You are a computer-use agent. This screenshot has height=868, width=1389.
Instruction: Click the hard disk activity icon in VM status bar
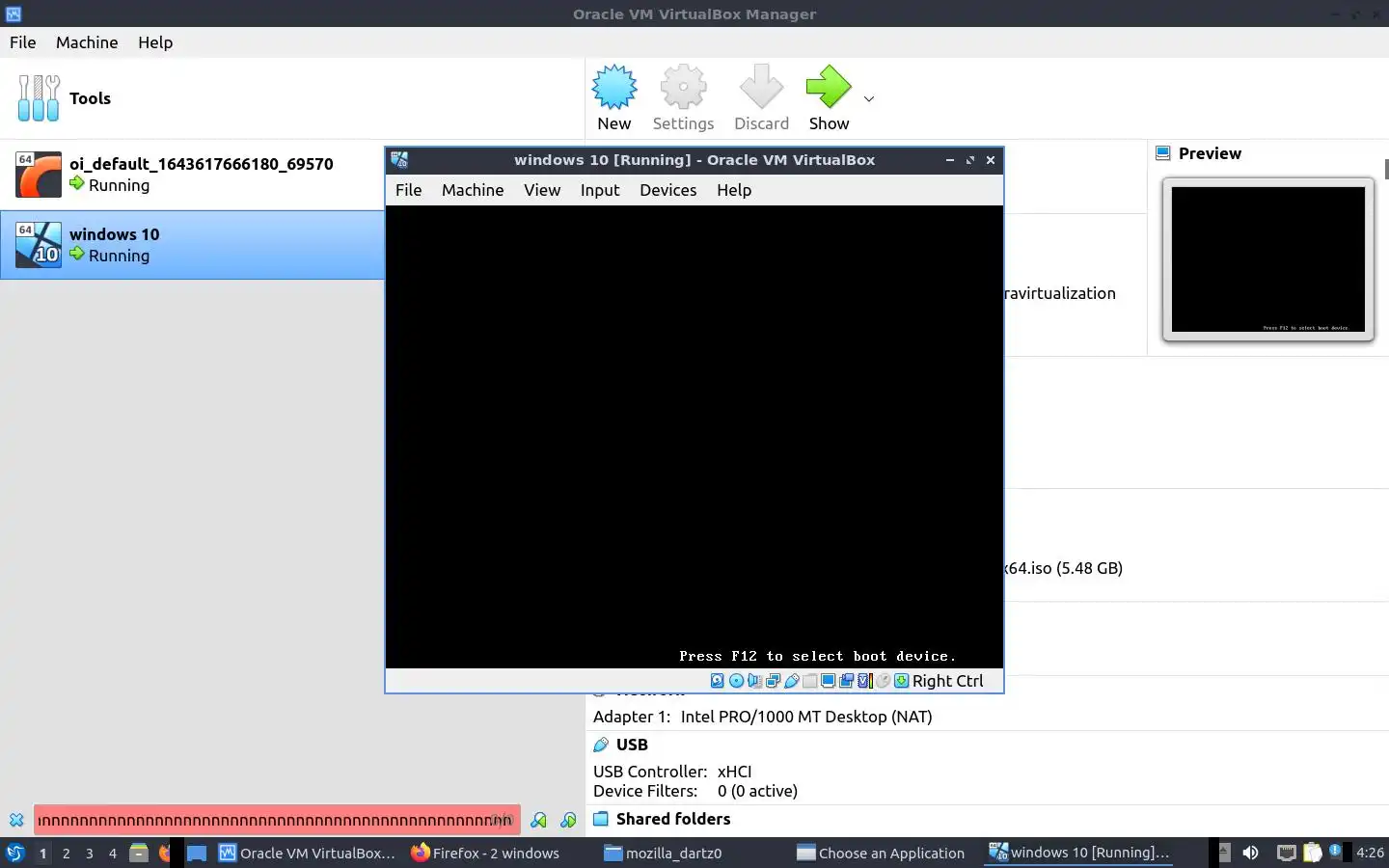coord(717,681)
